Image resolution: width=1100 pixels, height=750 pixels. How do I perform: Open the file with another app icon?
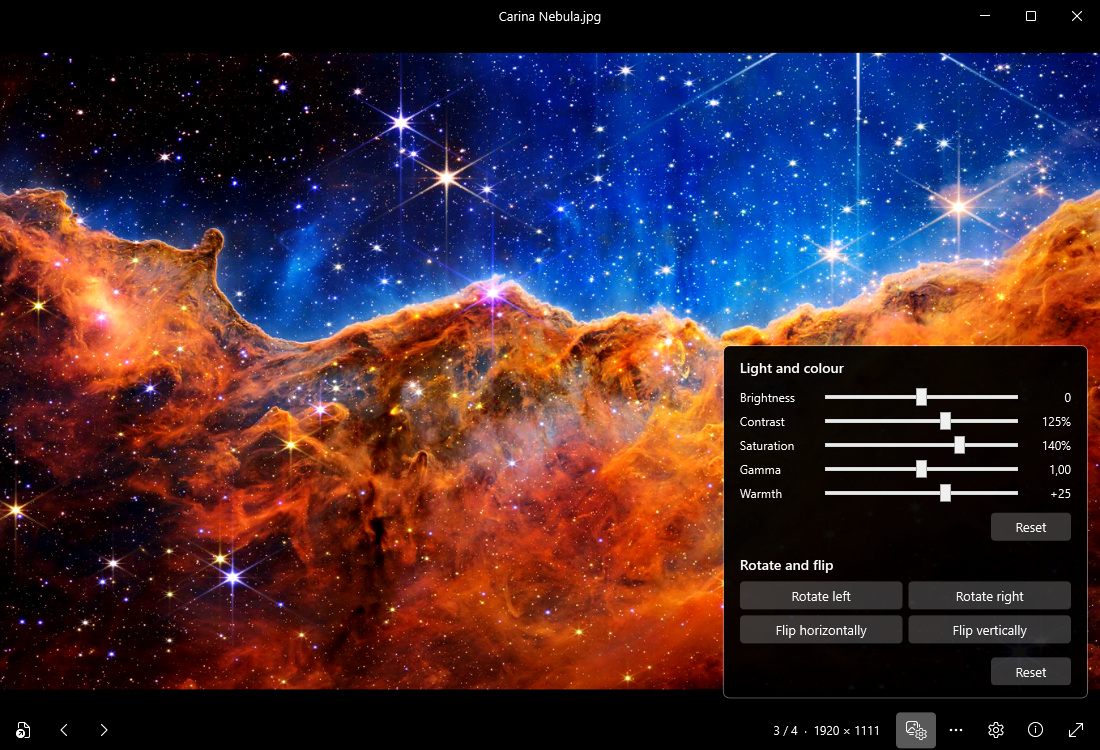click(x=23, y=730)
